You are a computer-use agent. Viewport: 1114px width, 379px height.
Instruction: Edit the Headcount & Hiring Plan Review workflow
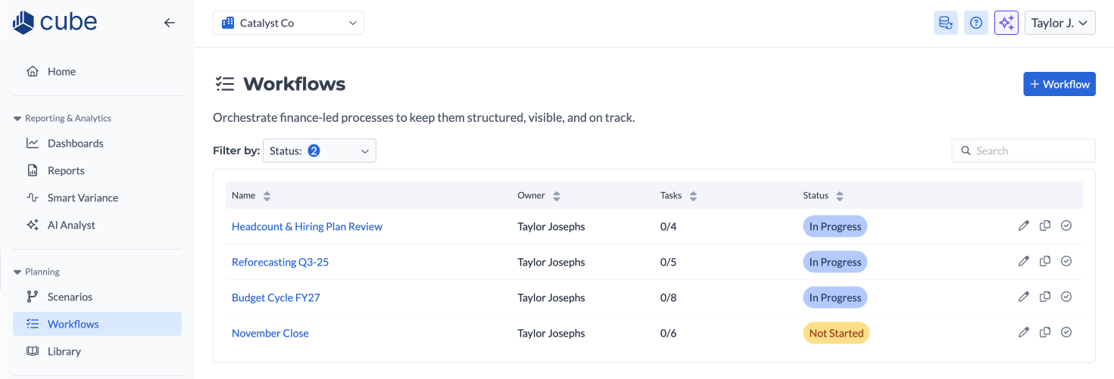tap(1023, 226)
